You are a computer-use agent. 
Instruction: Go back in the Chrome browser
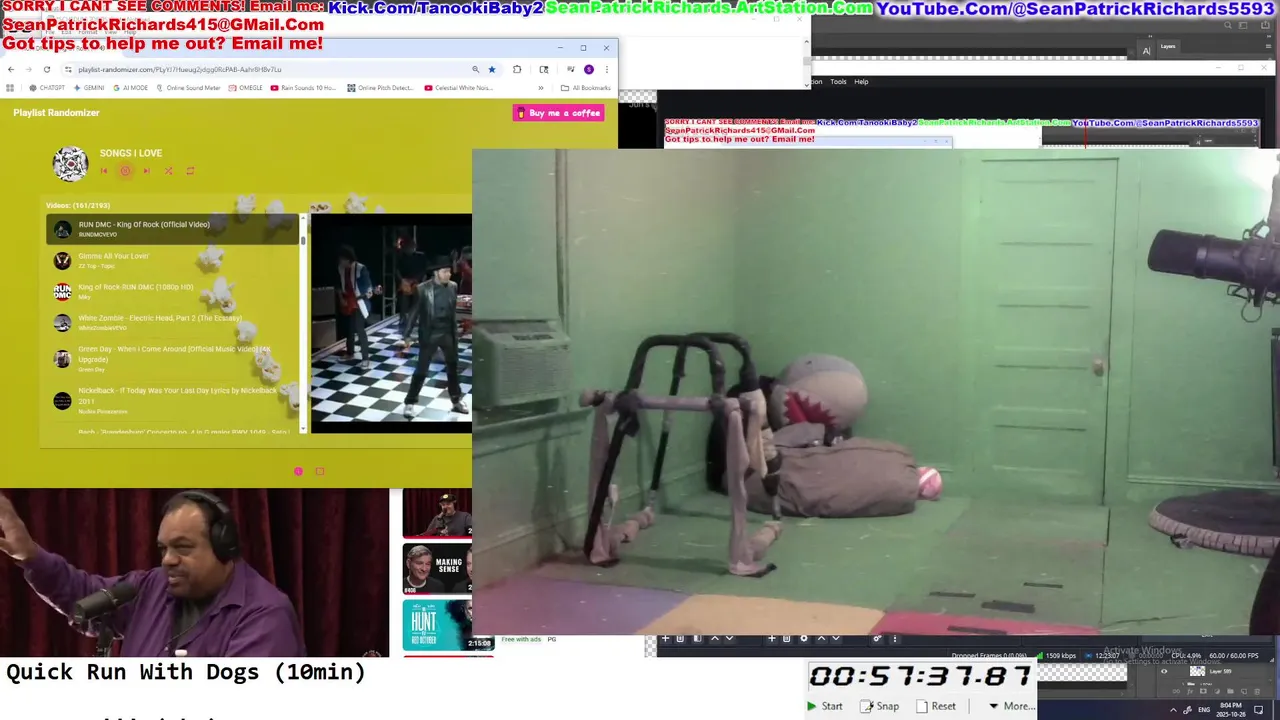(x=11, y=69)
